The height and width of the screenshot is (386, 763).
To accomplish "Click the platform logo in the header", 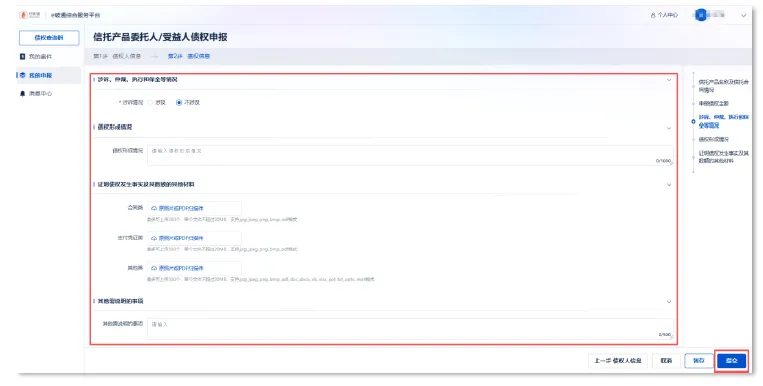I will (x=30, y=15).
